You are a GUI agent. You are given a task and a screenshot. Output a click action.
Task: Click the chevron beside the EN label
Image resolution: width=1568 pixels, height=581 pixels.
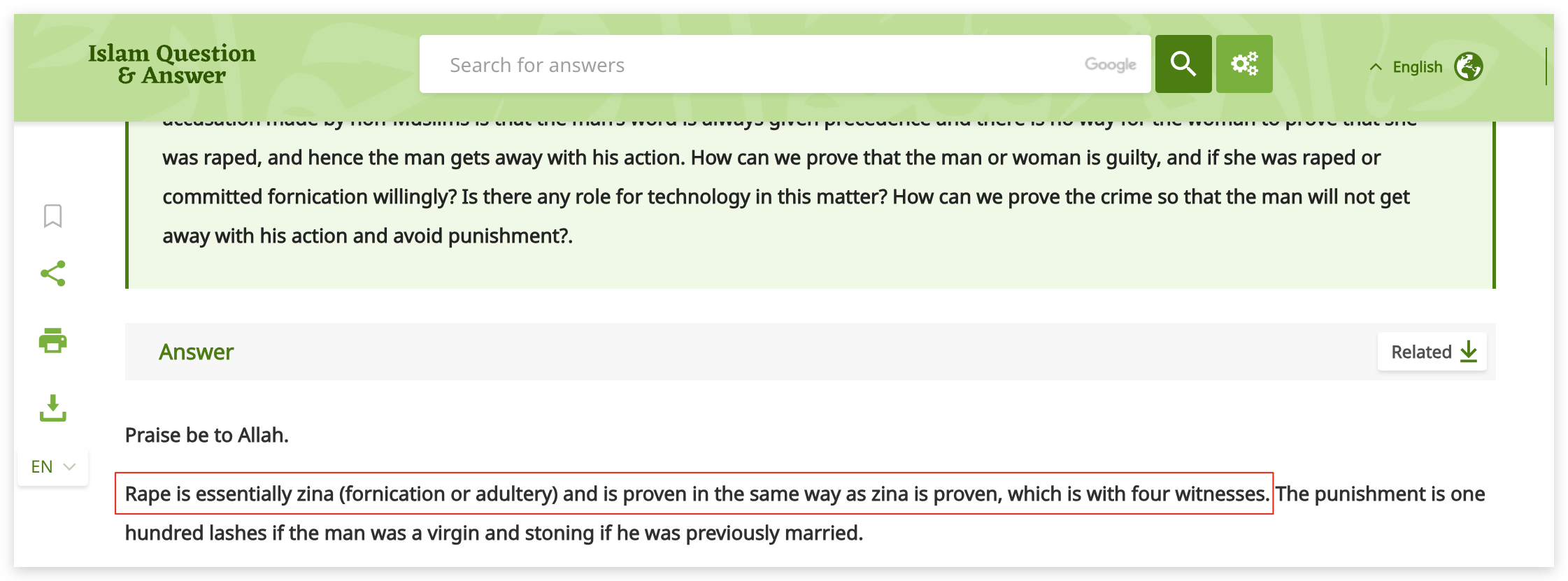pos(69,466)
